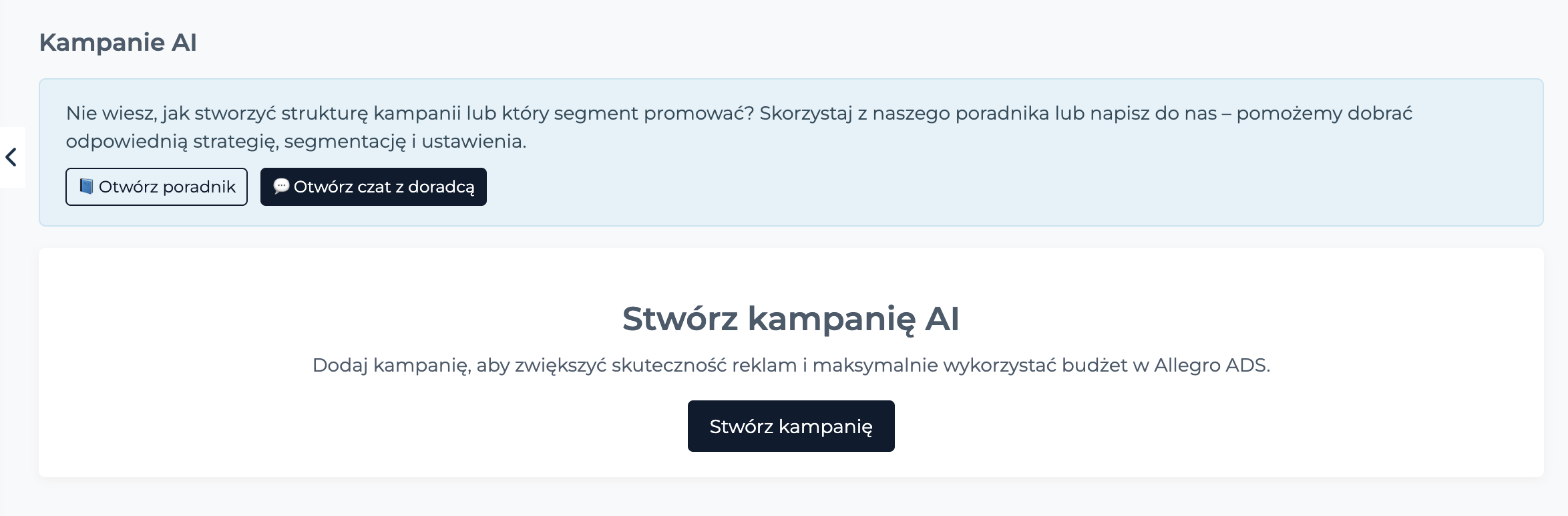Start advisor chat with Otwórz czat z doradcą

[x=373, y=186]
